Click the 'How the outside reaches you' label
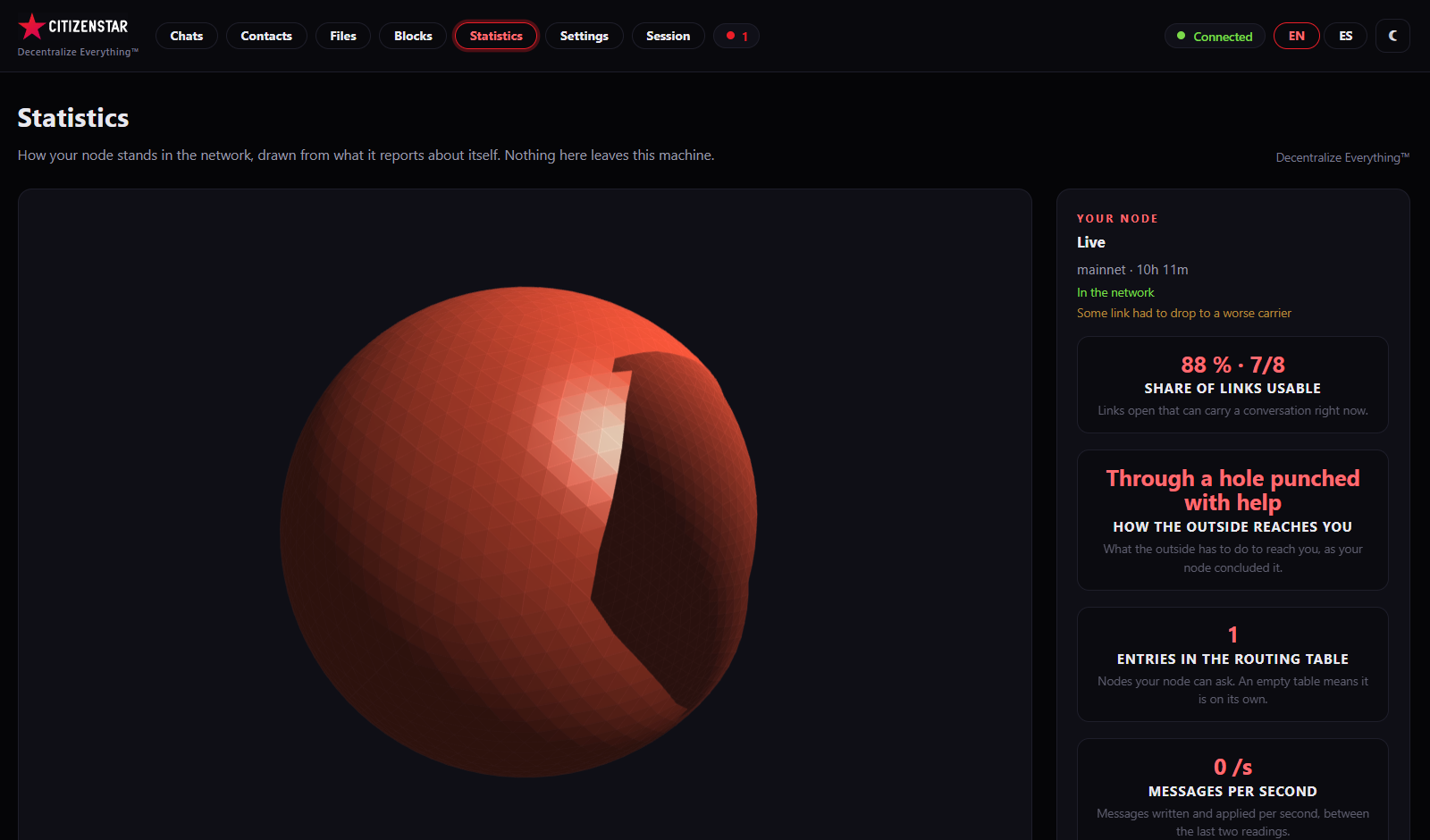This screenshot has width=1430, height=840. [1232, 527]
